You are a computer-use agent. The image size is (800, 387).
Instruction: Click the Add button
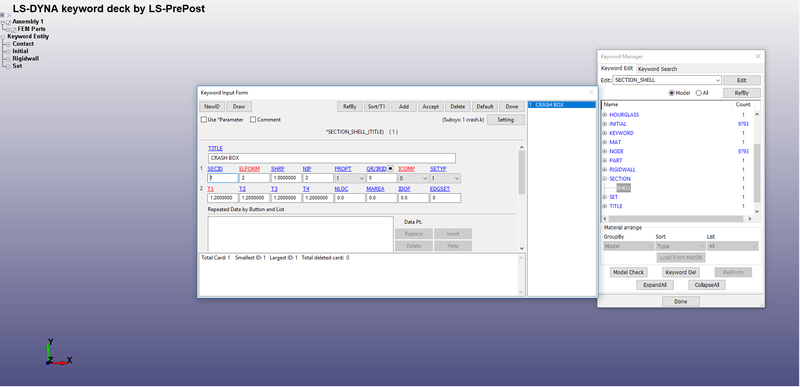coord(404,107)
